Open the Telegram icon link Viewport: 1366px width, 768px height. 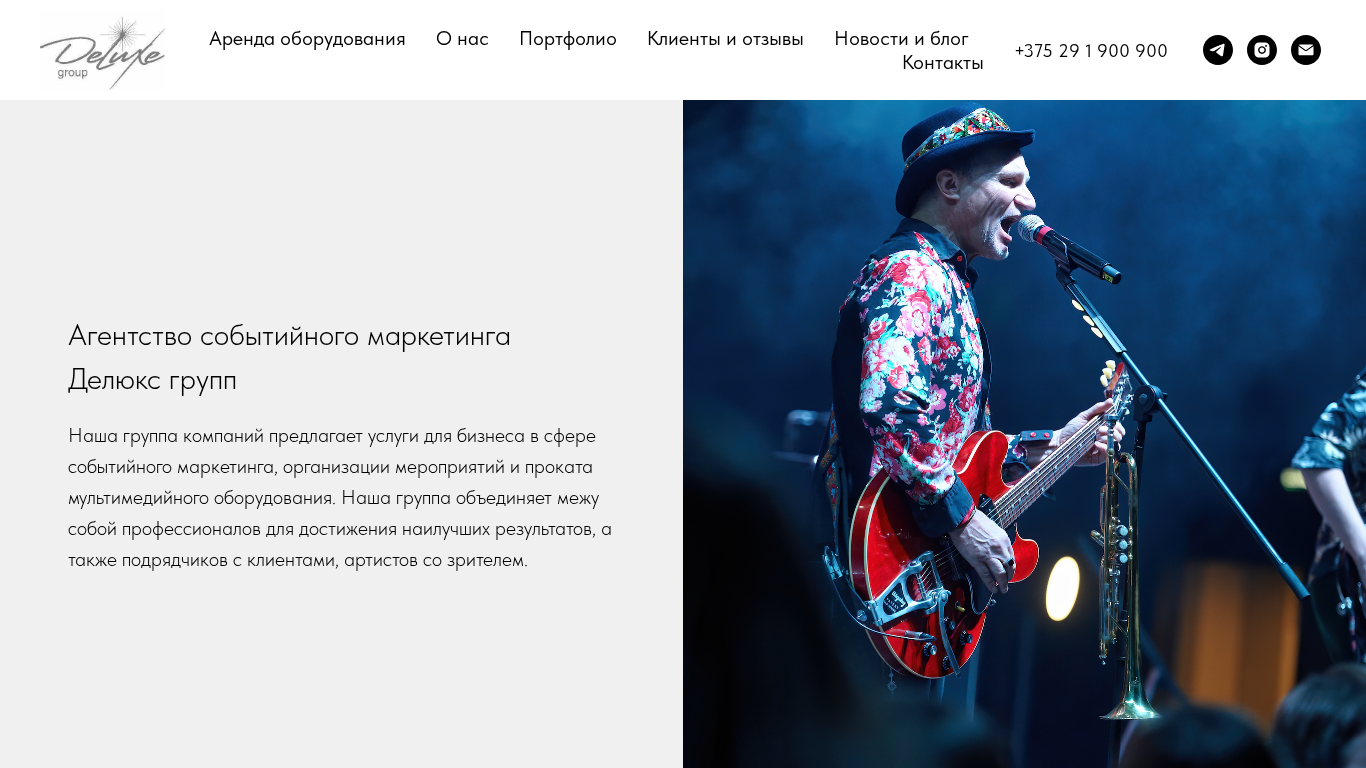point(1218,50)
